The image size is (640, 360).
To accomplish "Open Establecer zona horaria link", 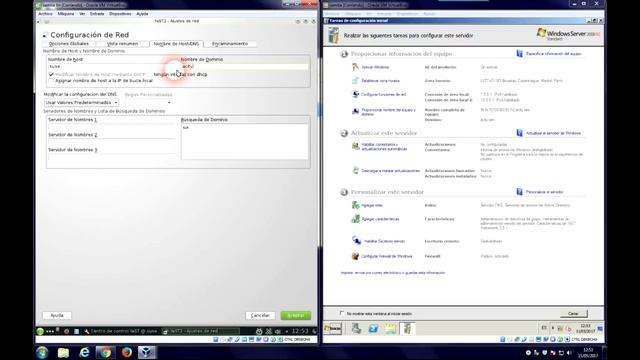I will [380, 81].
